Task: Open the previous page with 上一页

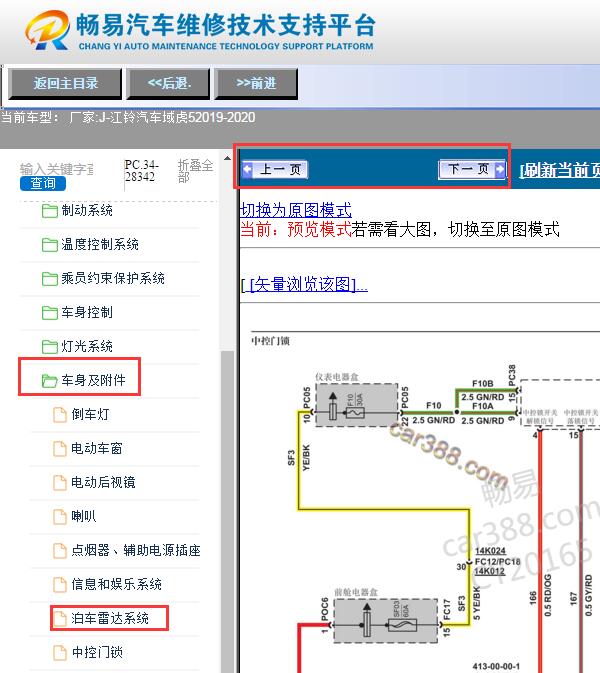Action: click(275, 169)
